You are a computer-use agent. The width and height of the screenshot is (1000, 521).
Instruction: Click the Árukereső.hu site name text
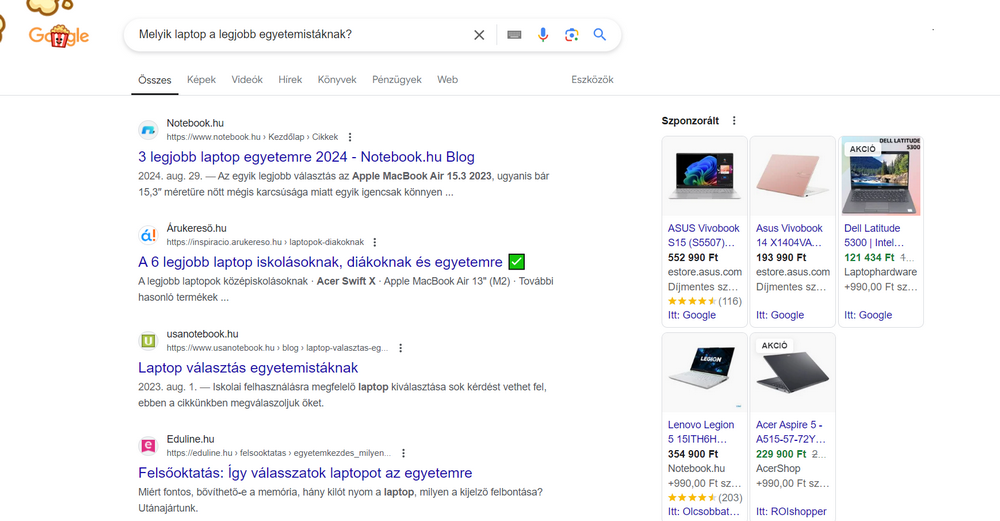[x=196, y=228]
